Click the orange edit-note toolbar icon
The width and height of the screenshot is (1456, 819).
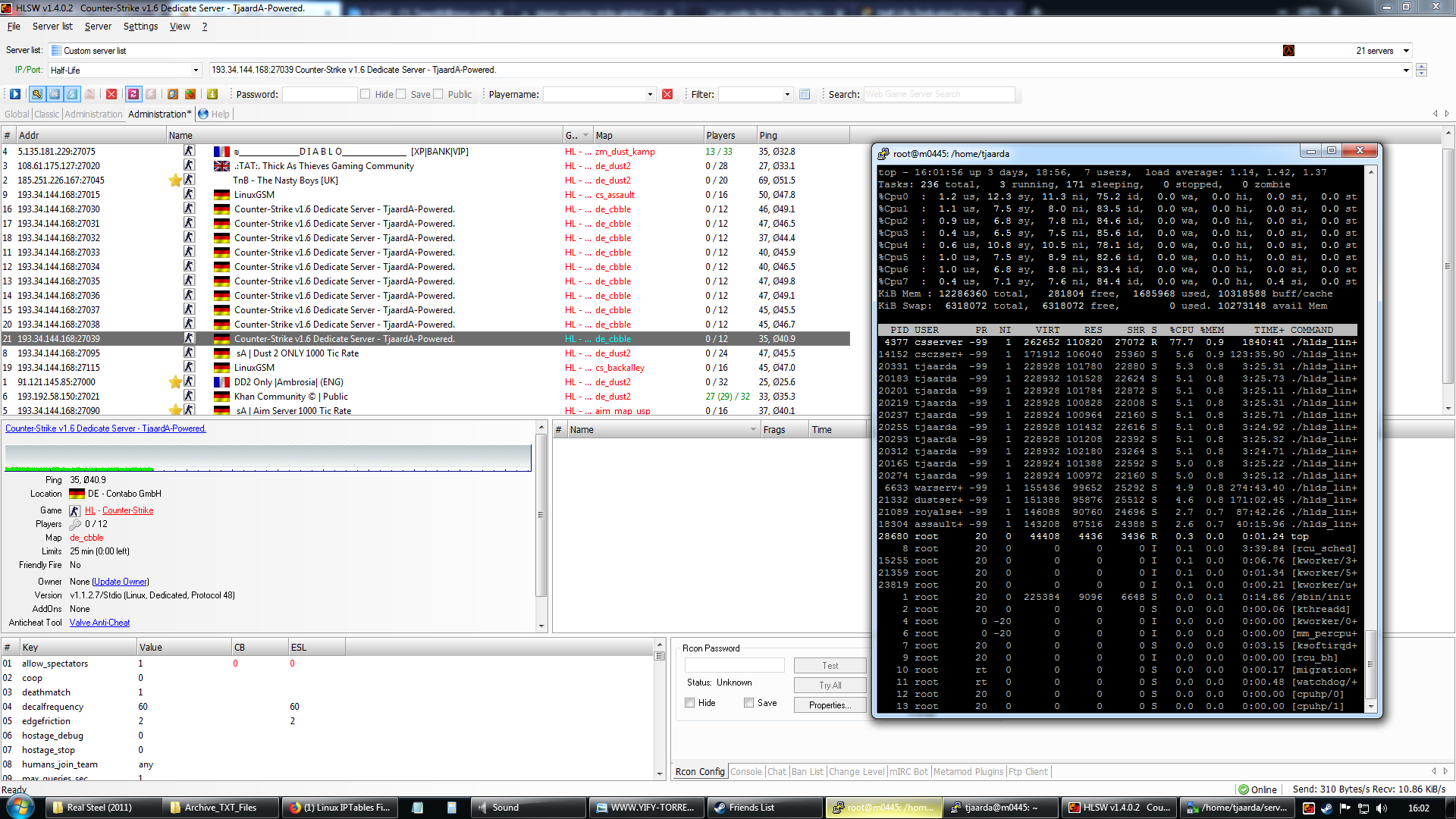point(173,94)
